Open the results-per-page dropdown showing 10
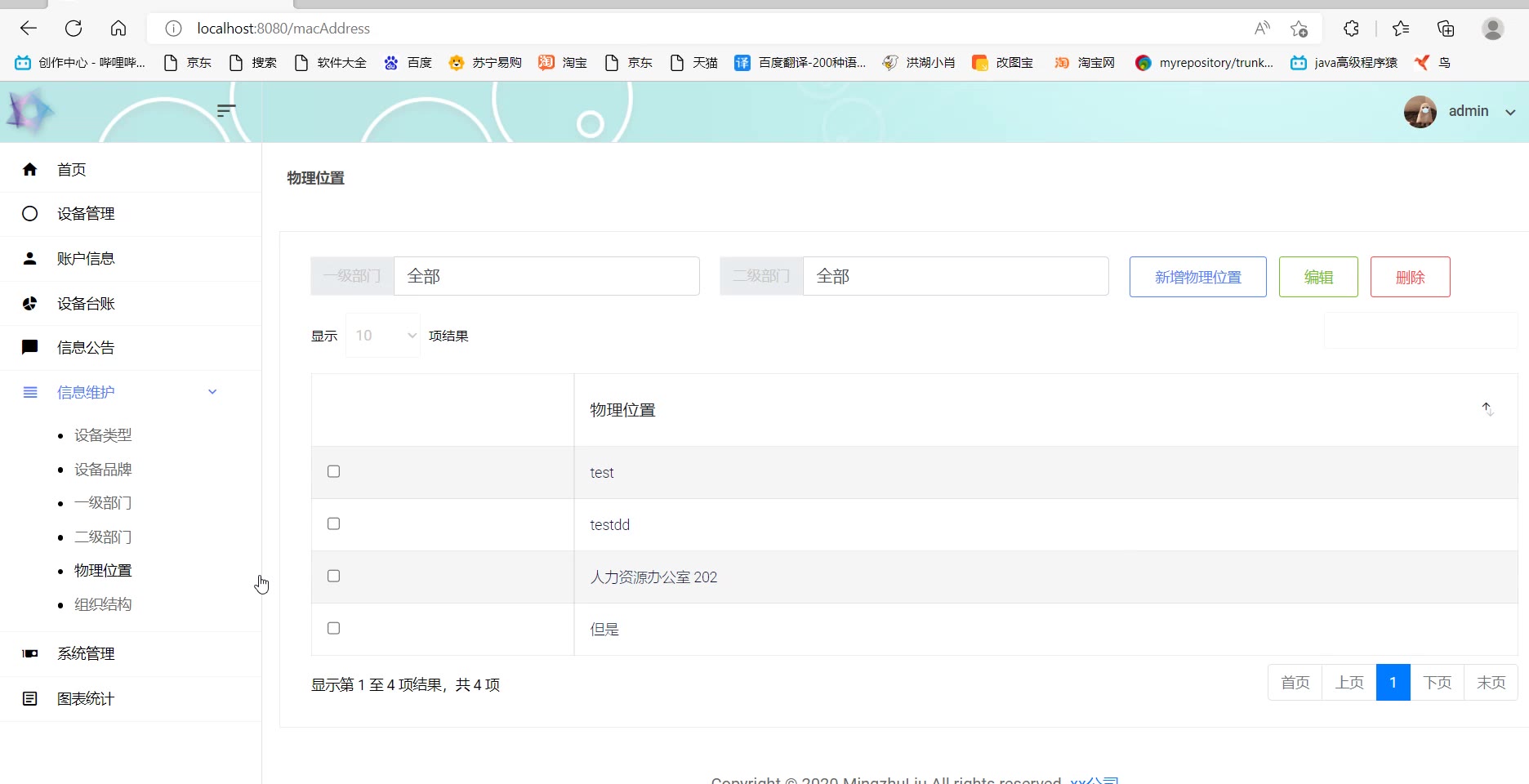The height and width of the screenshot is (784, 1529). [x=383, y=336]
